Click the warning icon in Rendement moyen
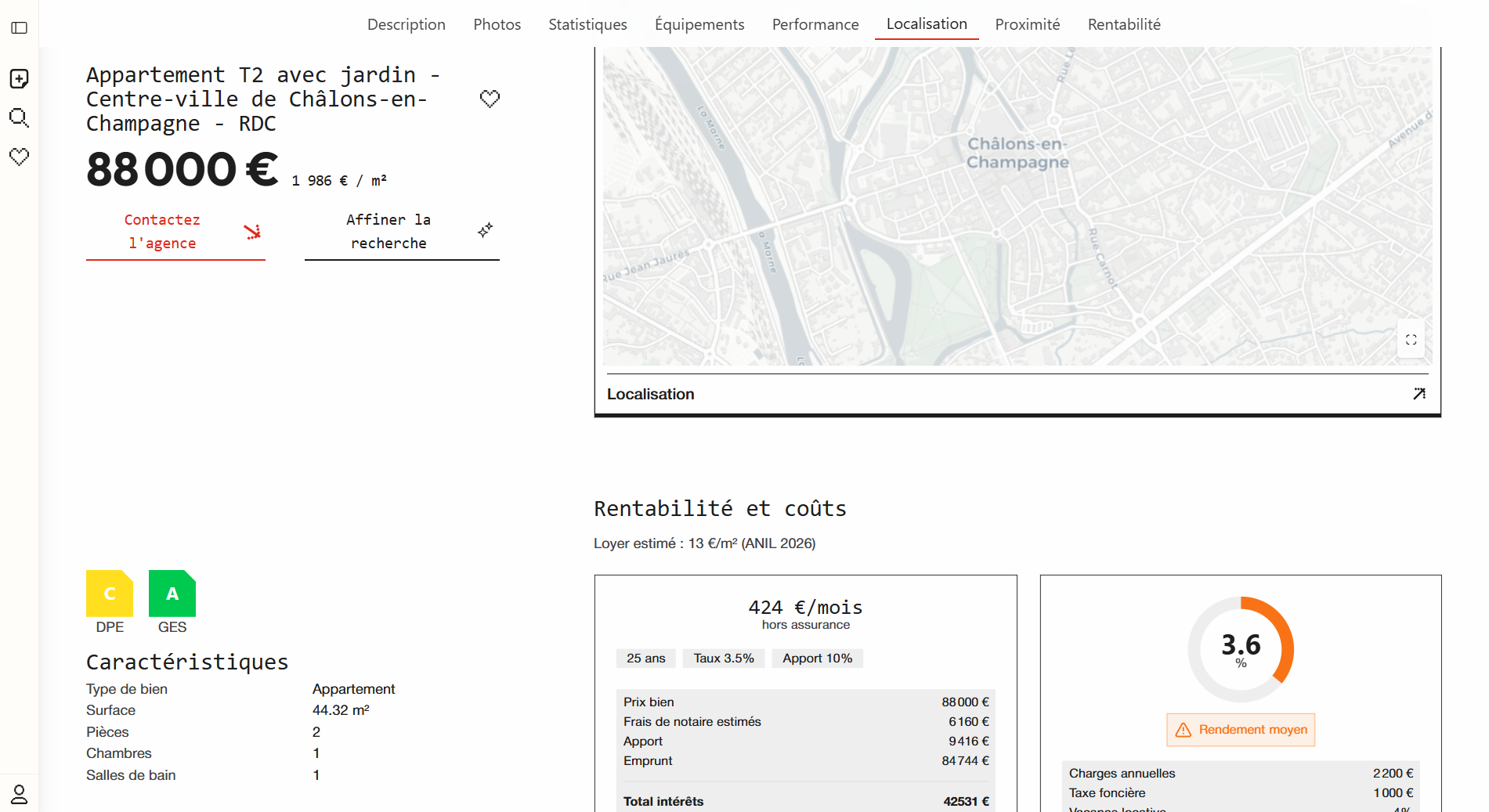1489x812 pixels. [1184, 730]
